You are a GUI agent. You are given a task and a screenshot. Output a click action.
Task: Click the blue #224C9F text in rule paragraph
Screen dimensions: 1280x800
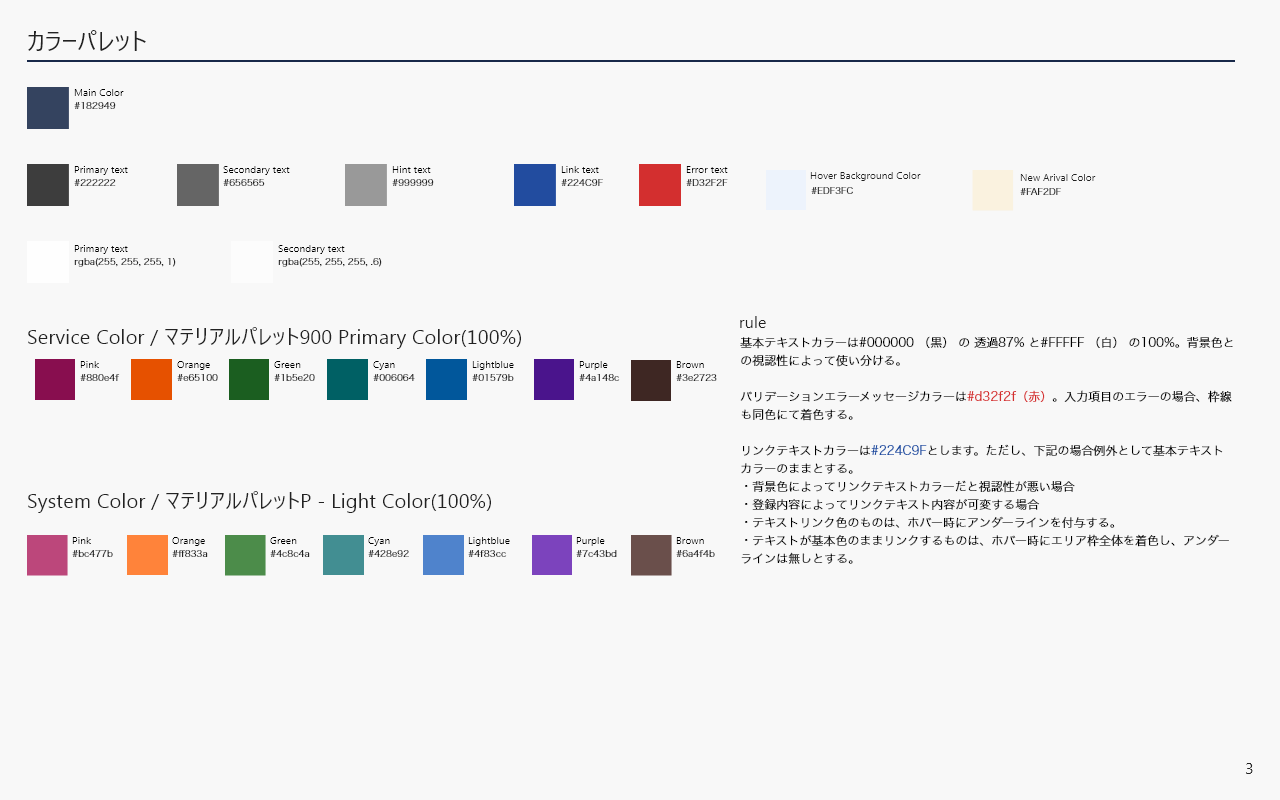pyautogui.click(x=899, y=450)
